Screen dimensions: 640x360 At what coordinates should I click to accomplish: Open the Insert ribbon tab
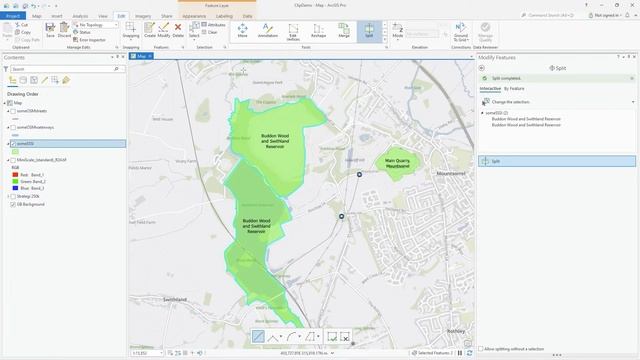point(57,16)
